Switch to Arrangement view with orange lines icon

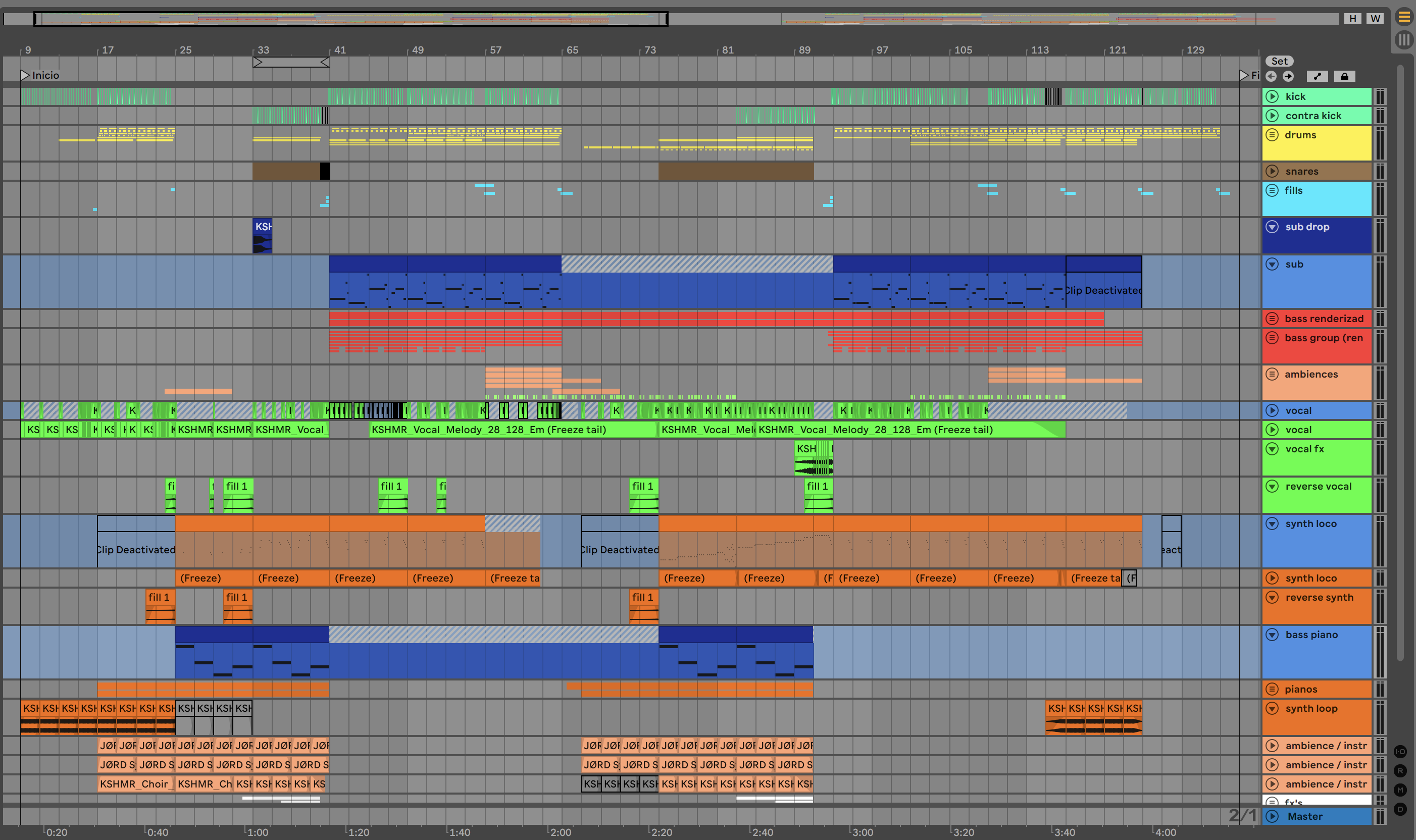[1403, 17]
